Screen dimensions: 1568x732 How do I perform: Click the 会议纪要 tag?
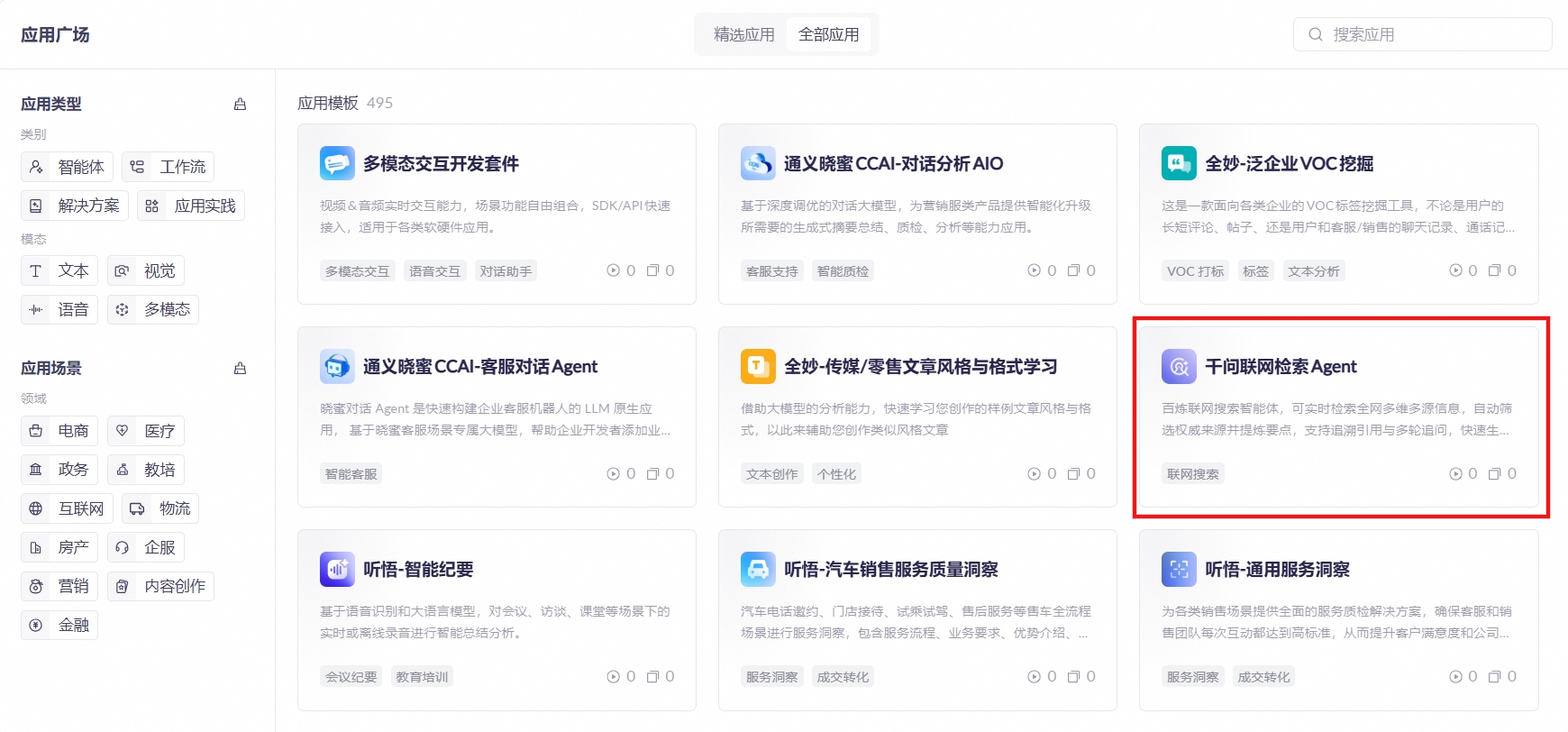coord(351,676)
